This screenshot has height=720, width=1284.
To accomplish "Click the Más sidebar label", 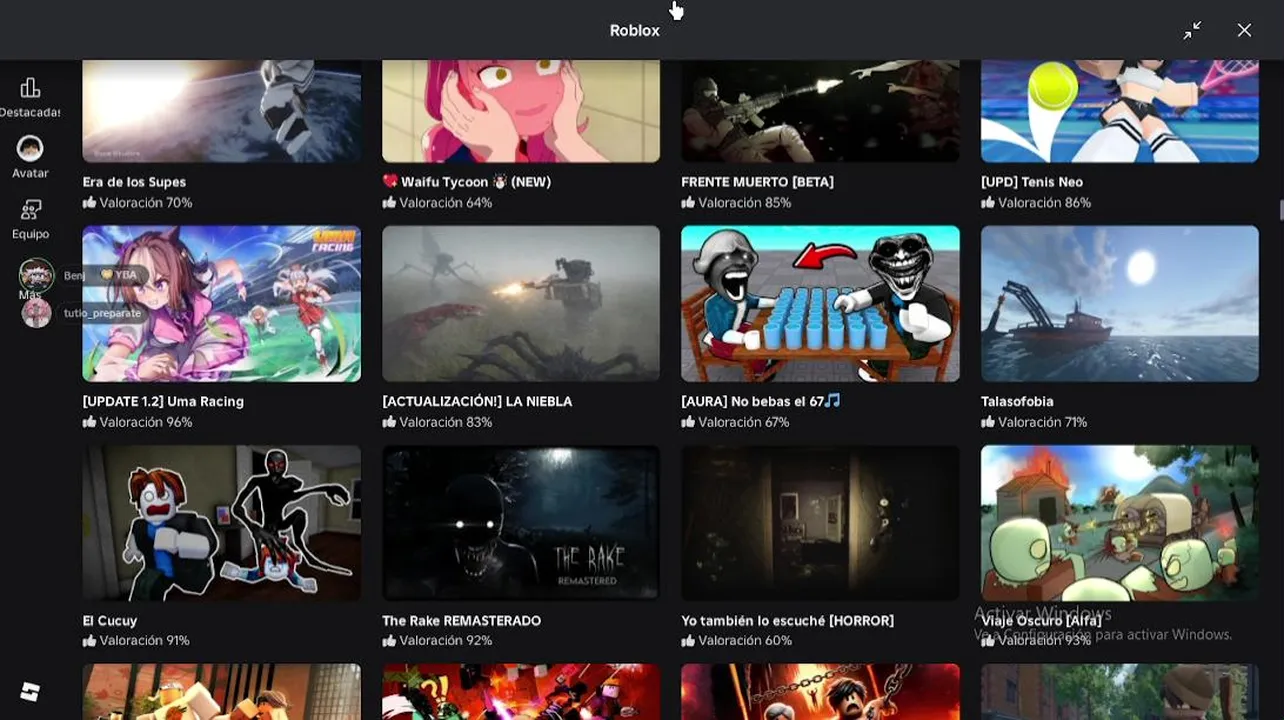I will [x=30, y=295].
